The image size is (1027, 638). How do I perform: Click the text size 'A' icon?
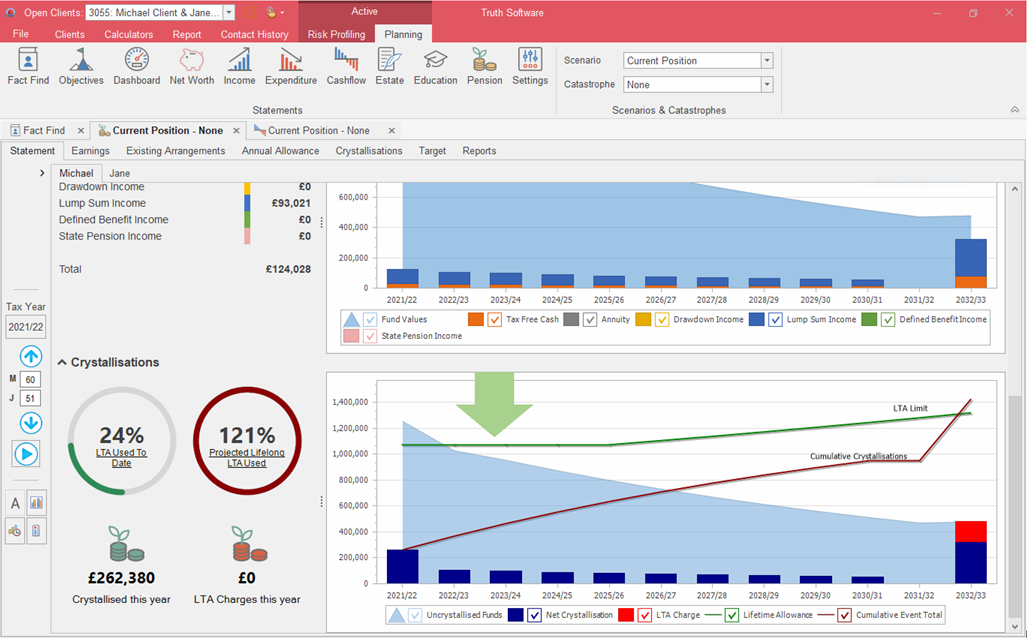coord(16,503)
